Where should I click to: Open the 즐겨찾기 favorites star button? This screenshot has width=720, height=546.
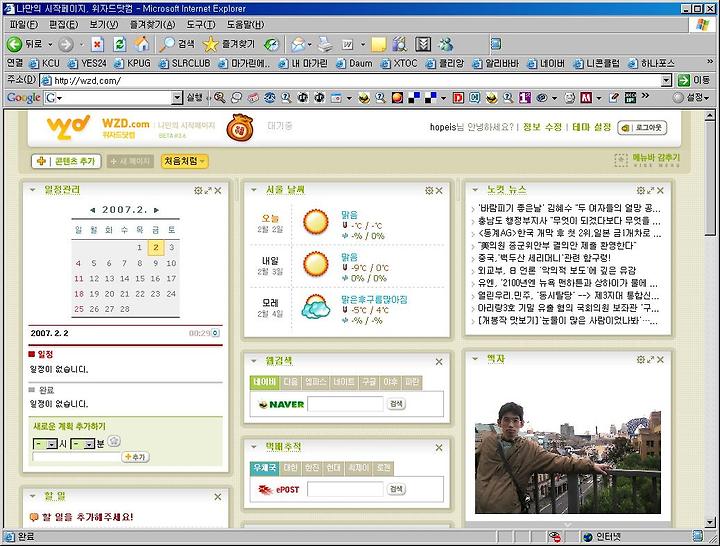click(229, 44)
